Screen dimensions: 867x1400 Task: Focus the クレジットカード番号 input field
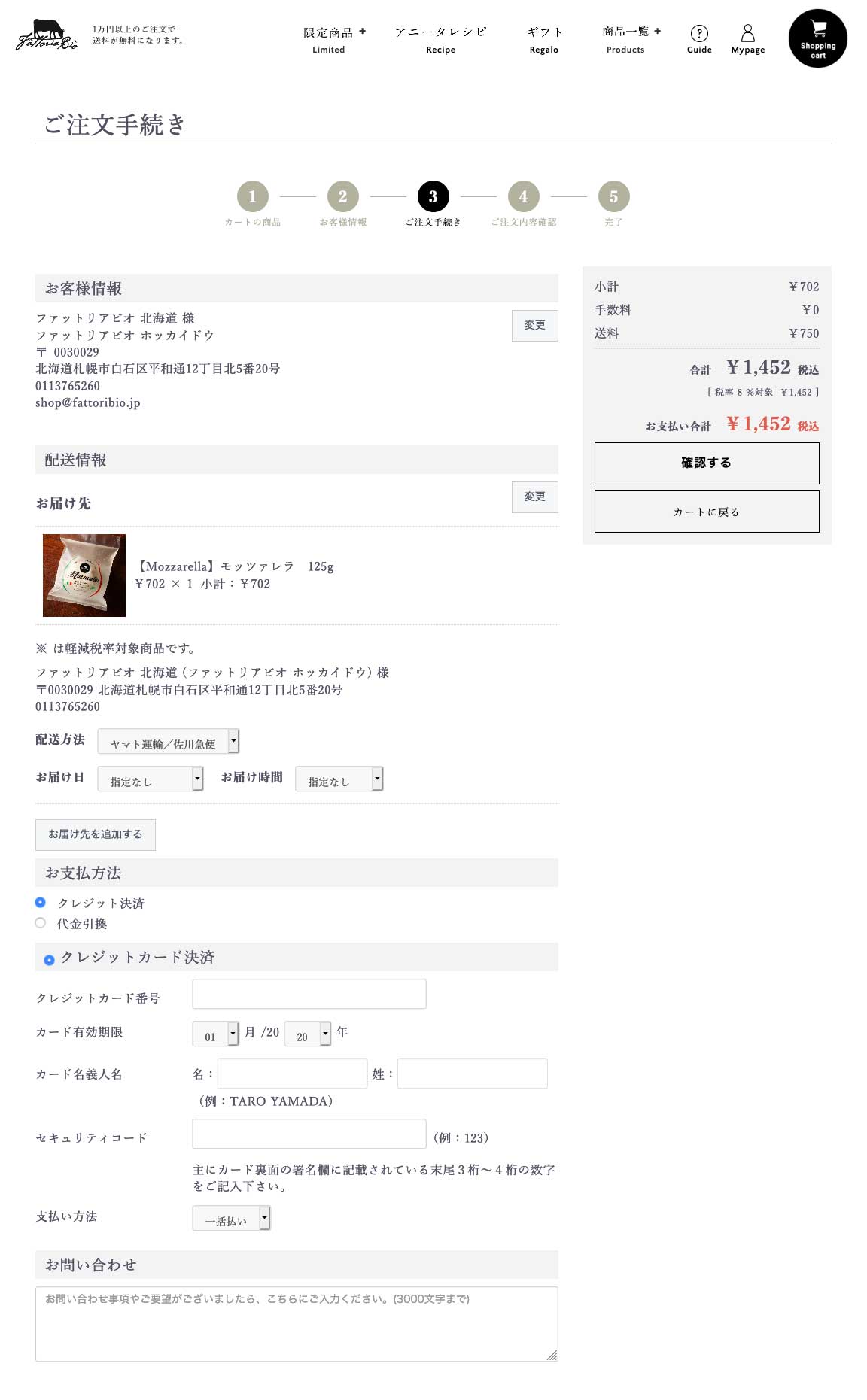(309, 994)
